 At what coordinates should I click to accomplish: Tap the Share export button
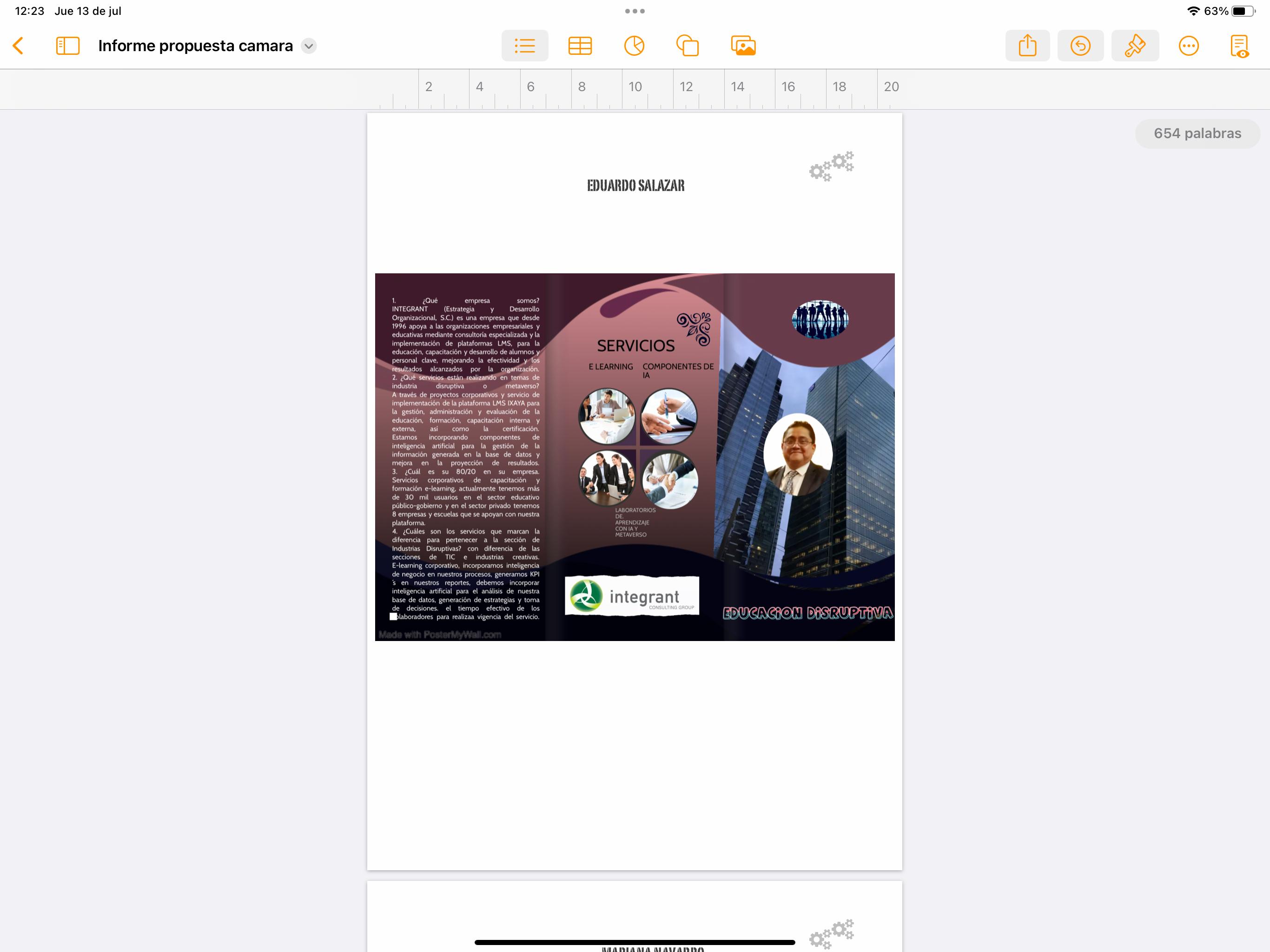coord(1027,46)
